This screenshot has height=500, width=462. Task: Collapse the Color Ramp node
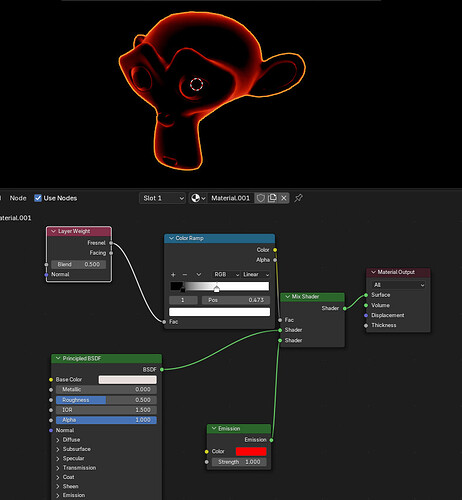click(x=171, y=238)
